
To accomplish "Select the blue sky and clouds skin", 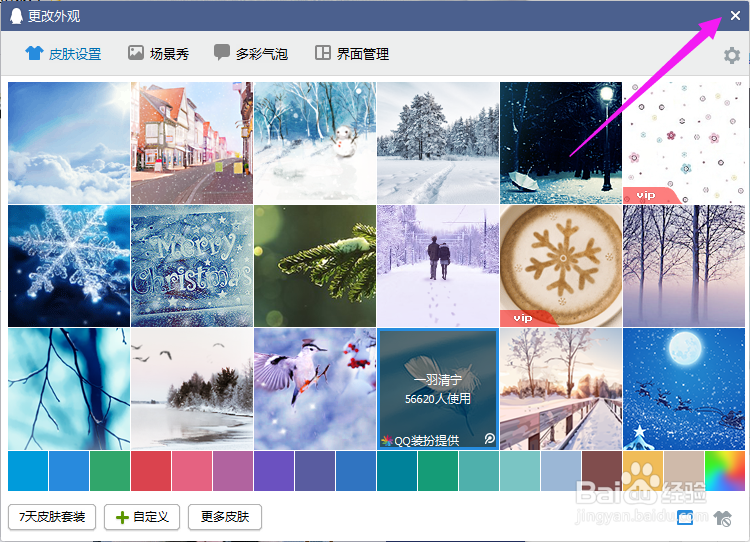I will [69, 143].
